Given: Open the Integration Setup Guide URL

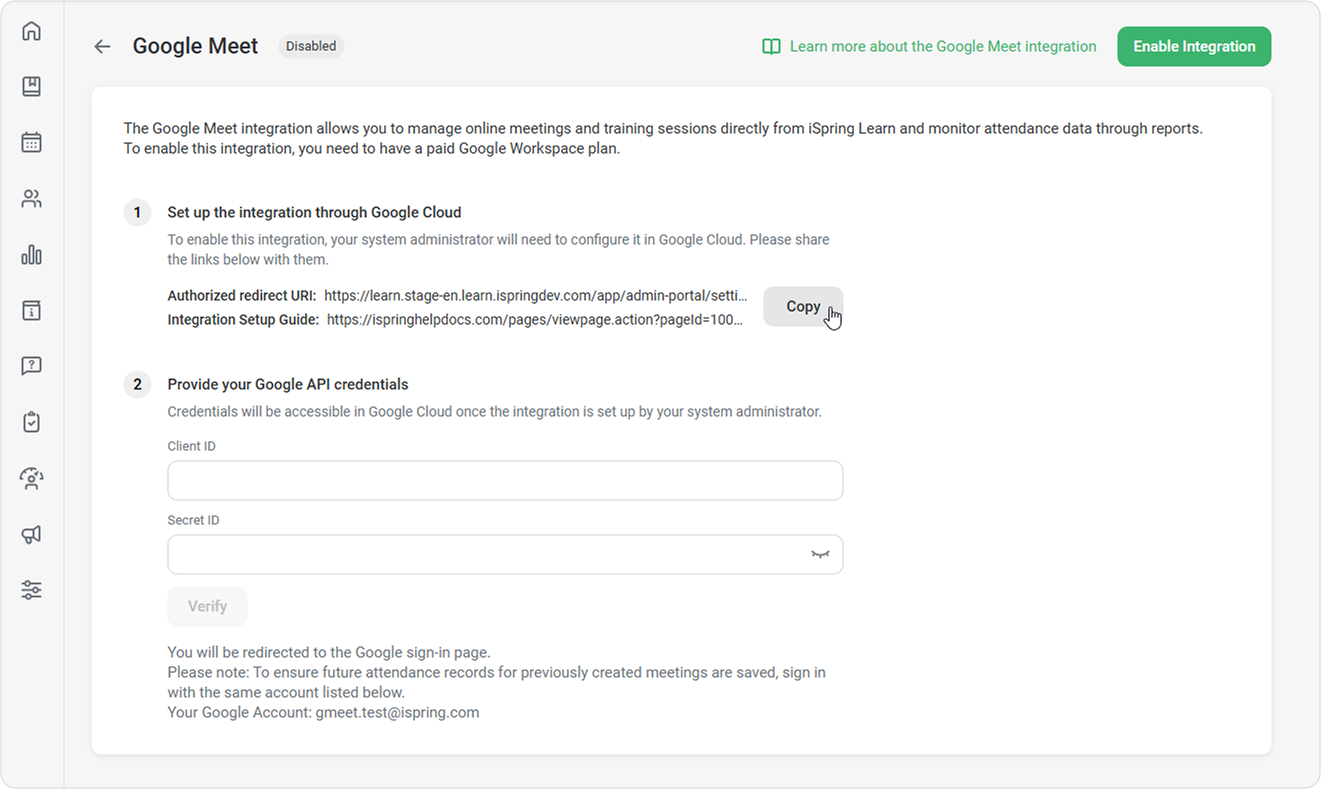Looking at the screenshot, I should 535,320.
